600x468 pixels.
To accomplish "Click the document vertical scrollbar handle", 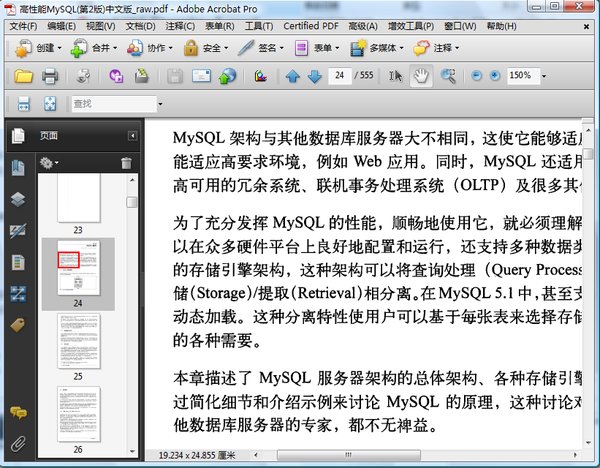I will click(588, 153).
